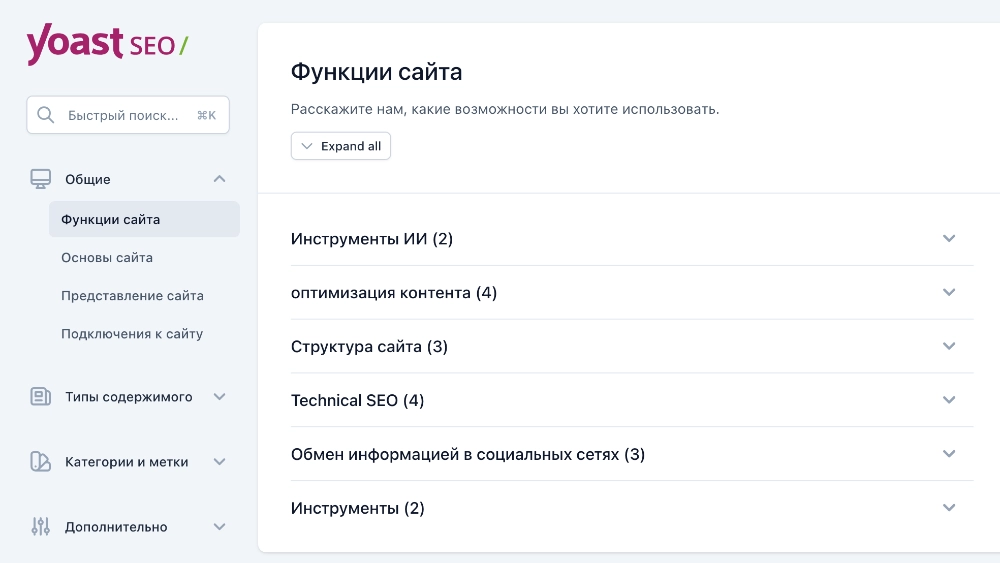Expand Структура сайта (3) section chevron
1000x563 pixels.
coord(949,346)
